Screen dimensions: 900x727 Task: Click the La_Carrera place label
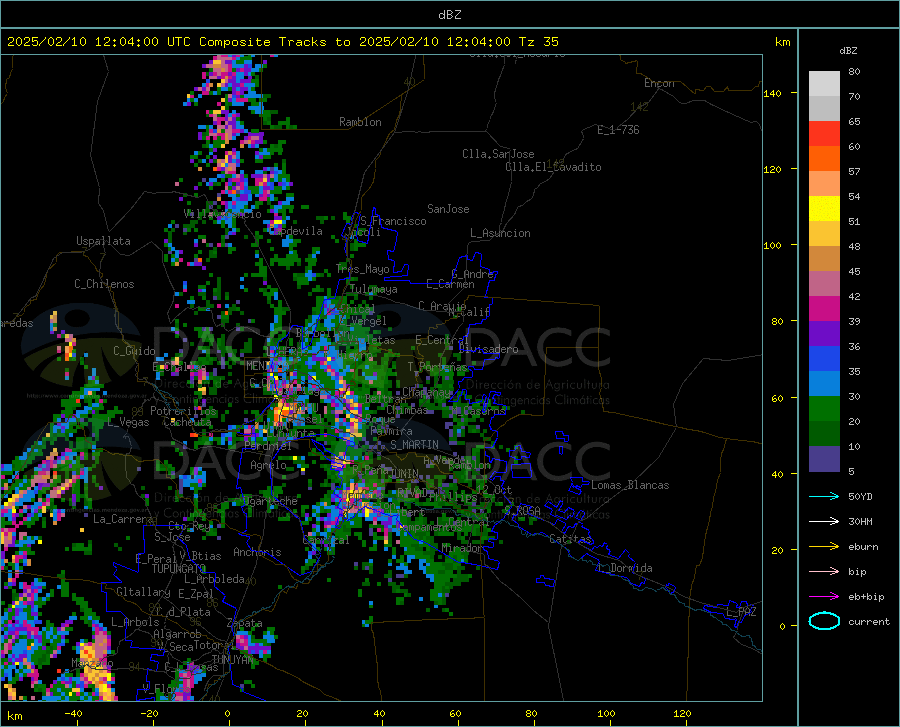tap(123, 519)
